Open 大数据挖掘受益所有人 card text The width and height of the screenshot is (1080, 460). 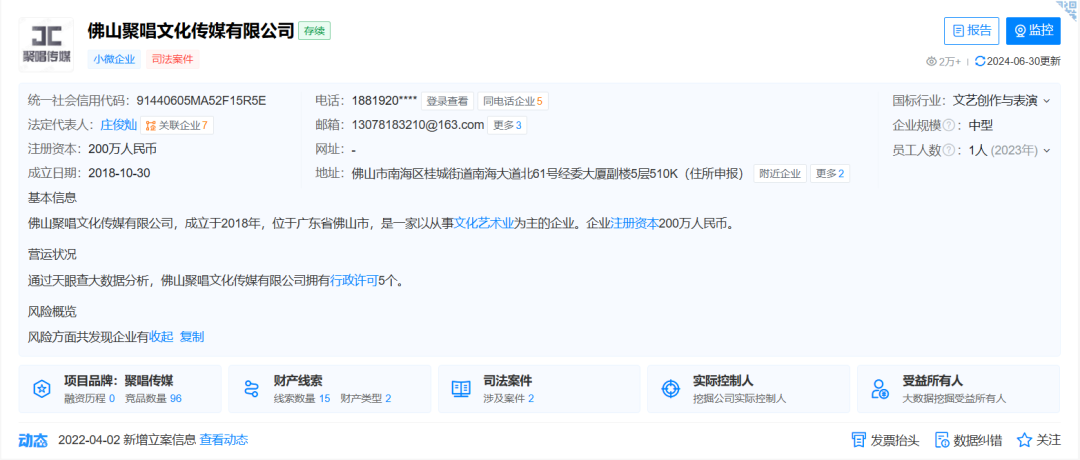coord(954,398)
